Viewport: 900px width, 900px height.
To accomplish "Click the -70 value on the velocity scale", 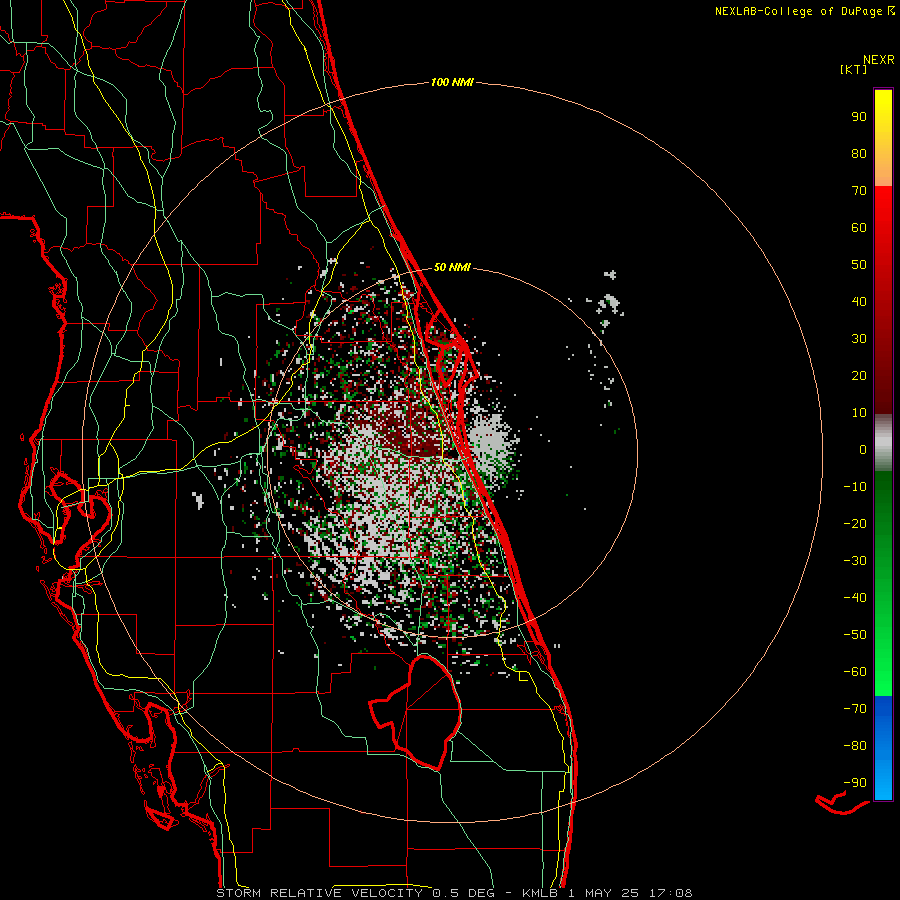I will tap(855, 709).
